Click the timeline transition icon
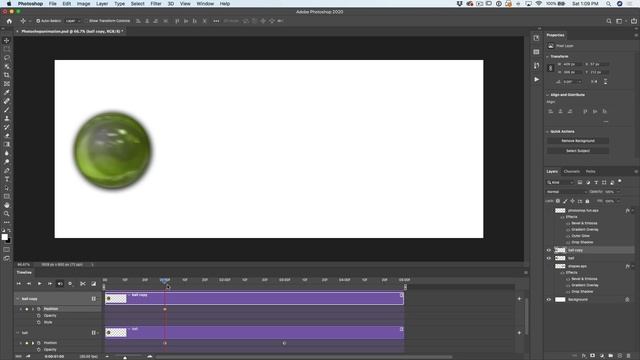The image size is (640, 360). pyautogui.click(x=93, y=284)
